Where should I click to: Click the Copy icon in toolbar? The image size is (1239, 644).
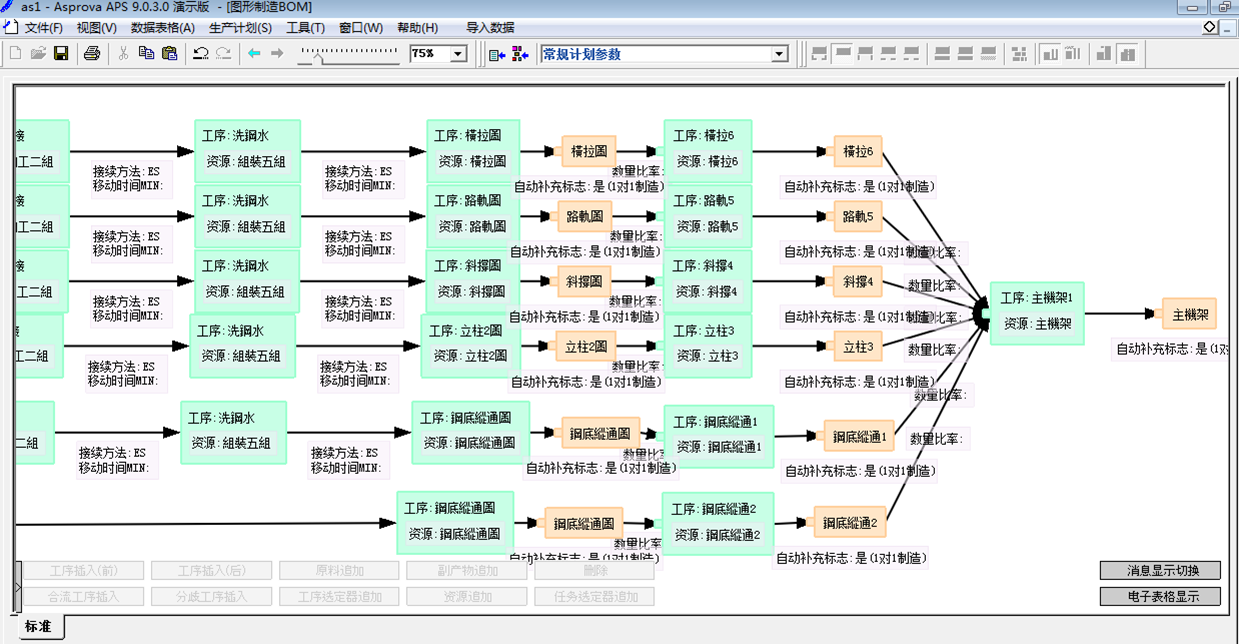pyautogui.click(x=146, y=53)
